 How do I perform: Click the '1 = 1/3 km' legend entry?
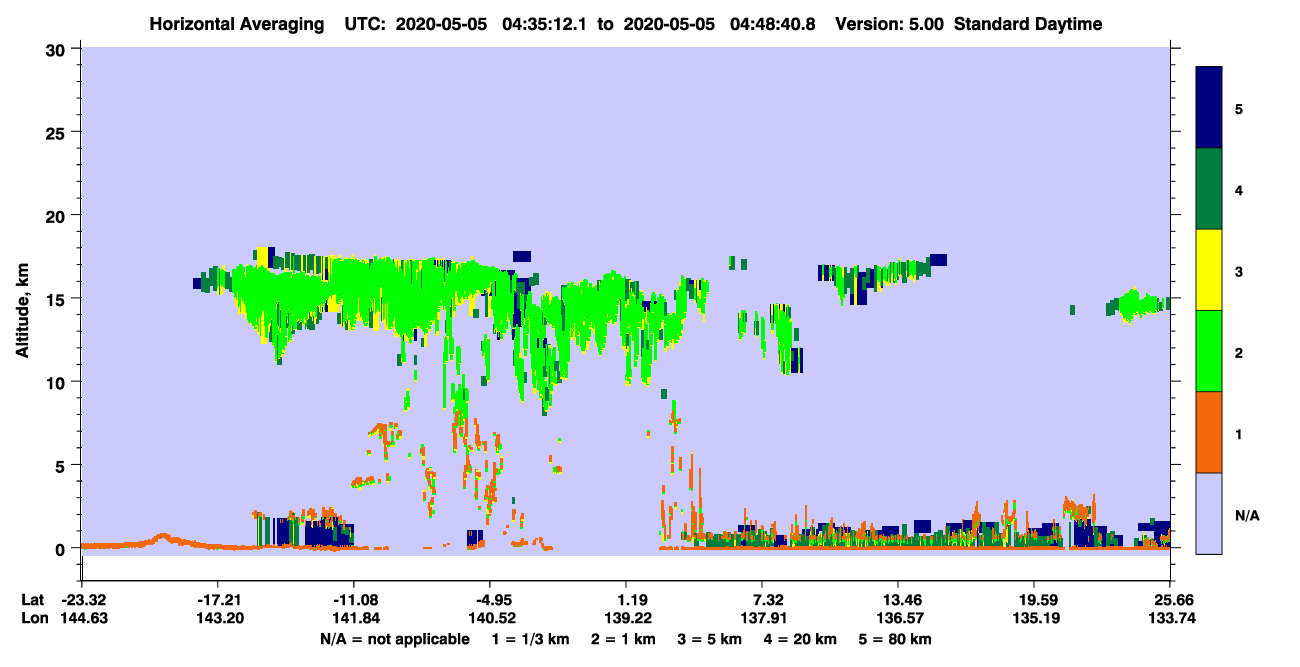coord(530,639)
